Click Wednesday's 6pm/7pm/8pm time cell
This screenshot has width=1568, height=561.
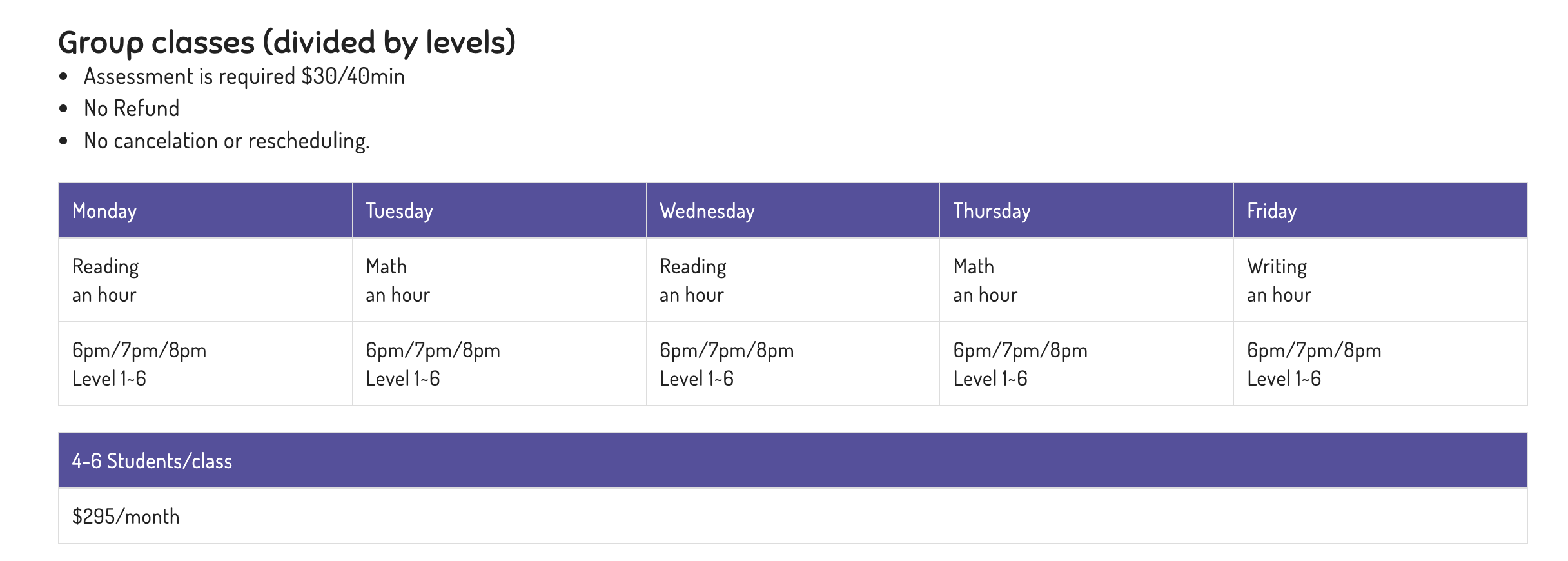point(793,364)
